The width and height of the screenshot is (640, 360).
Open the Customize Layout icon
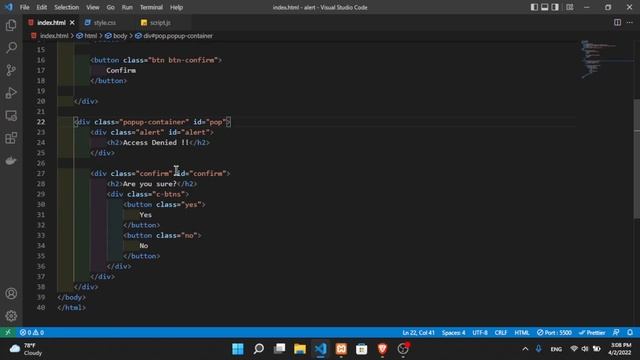570,7
